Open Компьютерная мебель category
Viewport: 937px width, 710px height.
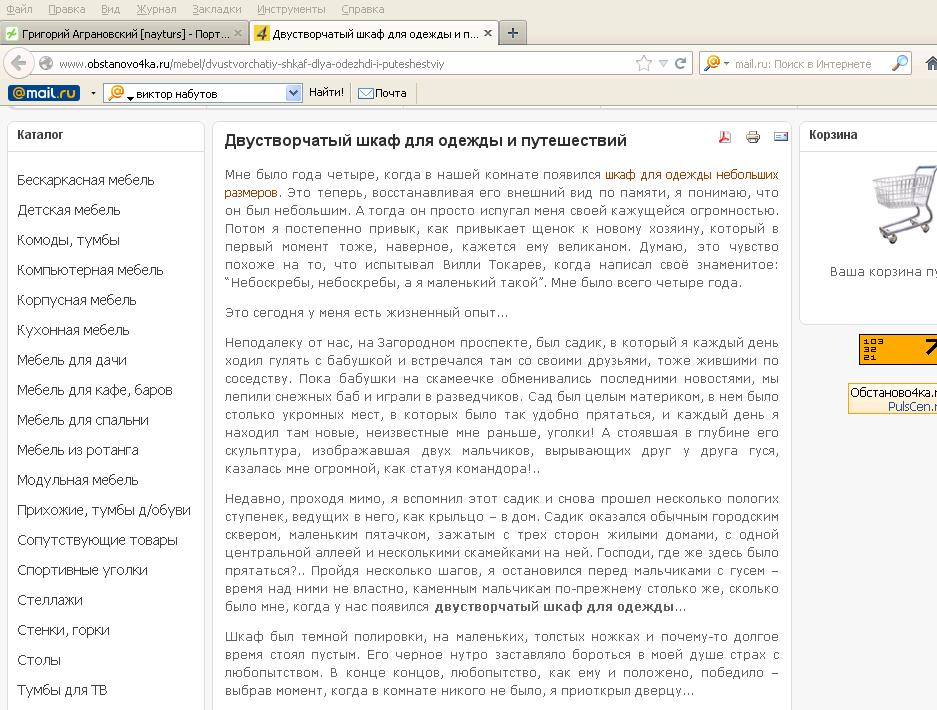(x=90, y=270)
